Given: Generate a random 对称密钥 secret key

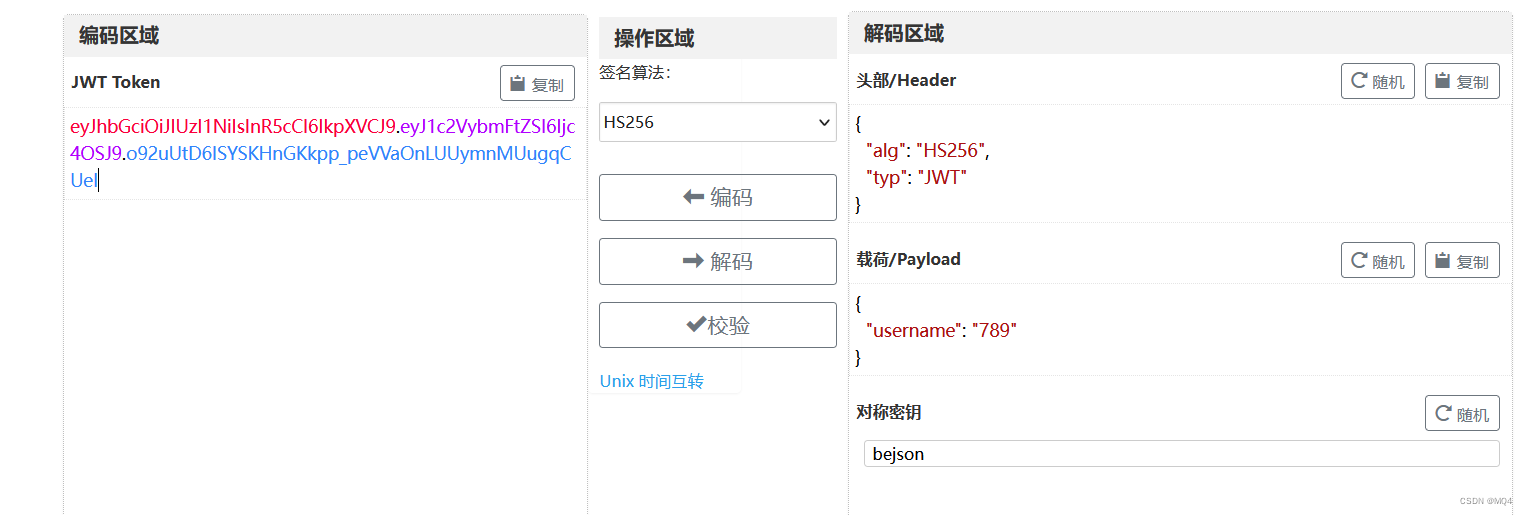Looking at the screenshot, I should point(1461,413).
